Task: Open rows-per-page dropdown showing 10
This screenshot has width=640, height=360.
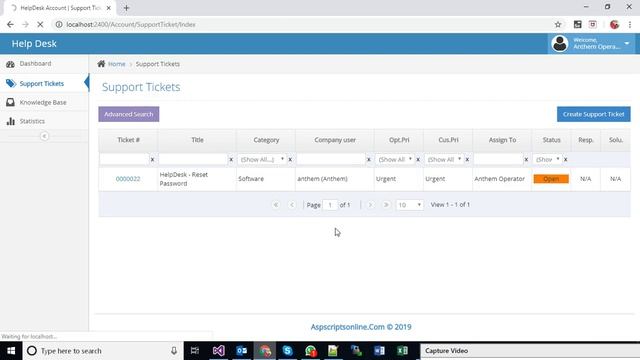Action: pos(409,205)
